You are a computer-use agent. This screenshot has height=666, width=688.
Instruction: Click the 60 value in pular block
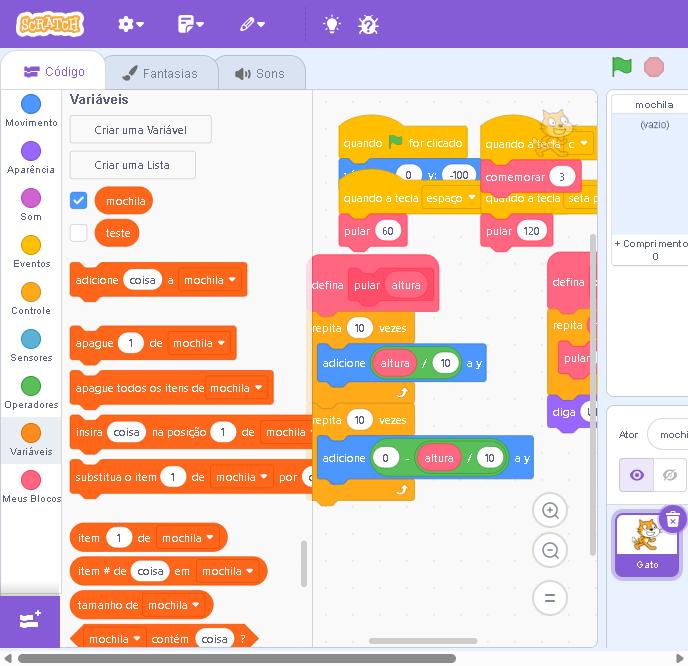pos(388,231)
